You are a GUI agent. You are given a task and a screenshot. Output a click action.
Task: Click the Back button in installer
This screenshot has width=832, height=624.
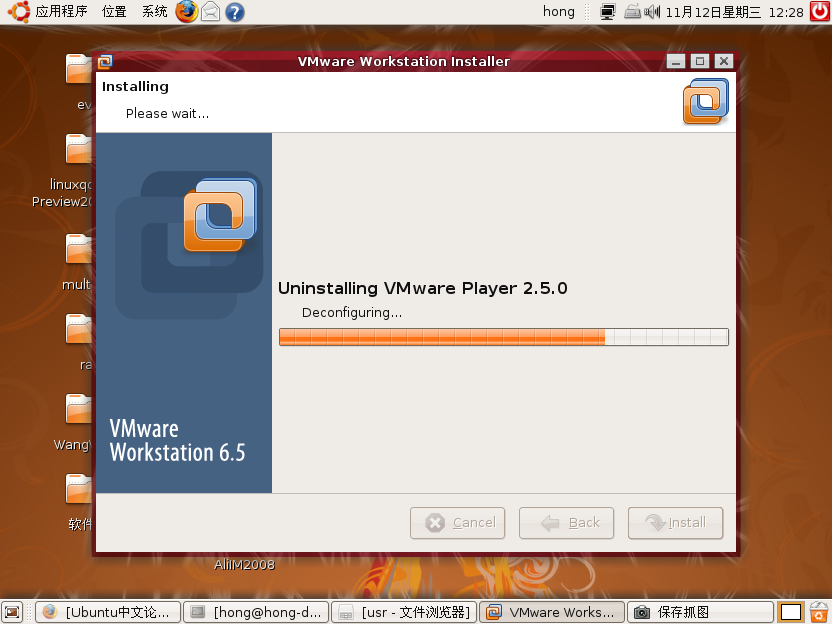[566, 523]
